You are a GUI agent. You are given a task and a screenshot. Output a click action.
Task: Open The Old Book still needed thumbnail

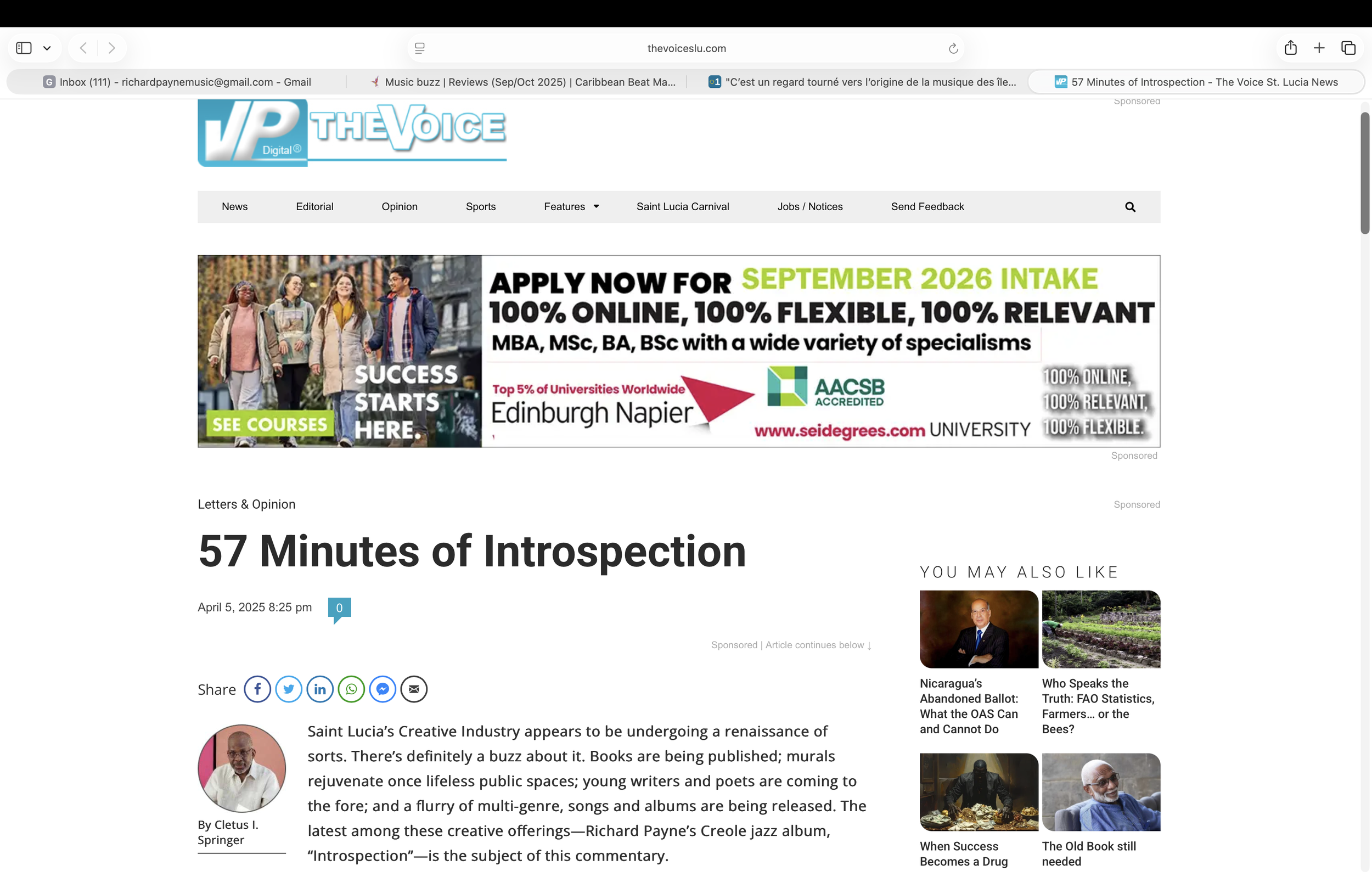pos(1101,793)
